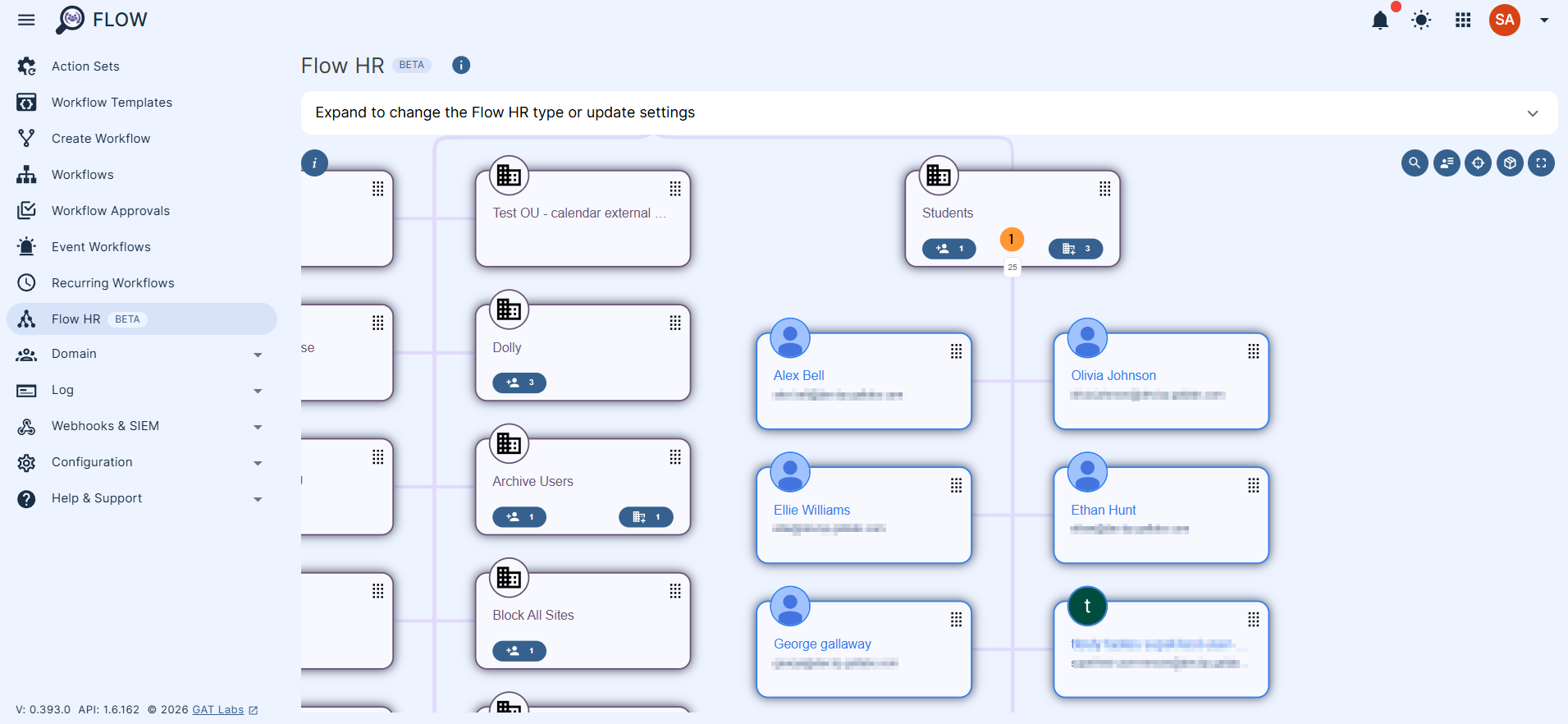Toggle the light/dark theme sun icon

(x=1421, y=21)
